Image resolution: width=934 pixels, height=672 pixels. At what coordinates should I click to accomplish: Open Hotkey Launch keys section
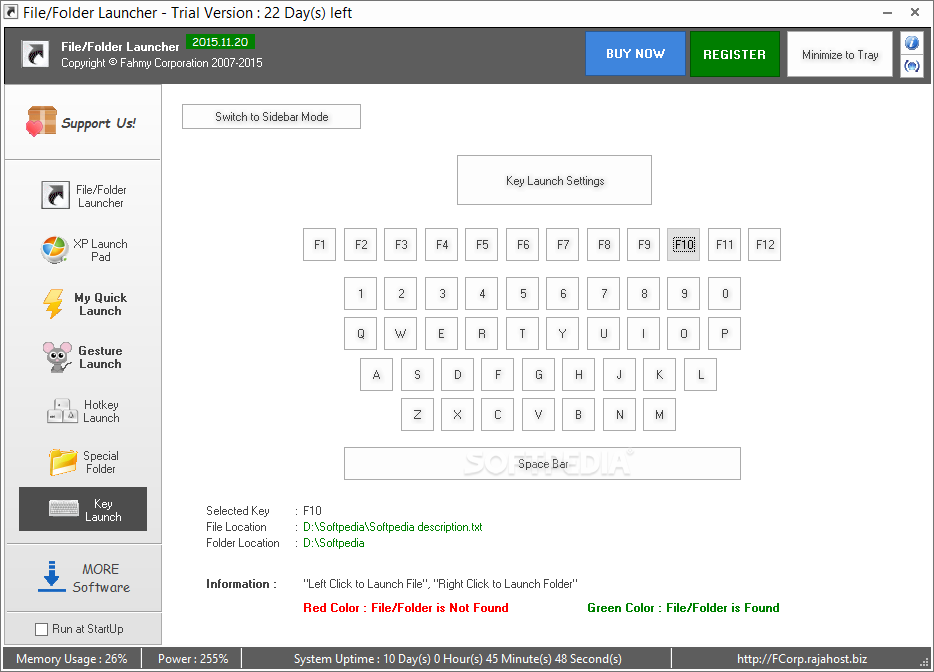(83, 411)
